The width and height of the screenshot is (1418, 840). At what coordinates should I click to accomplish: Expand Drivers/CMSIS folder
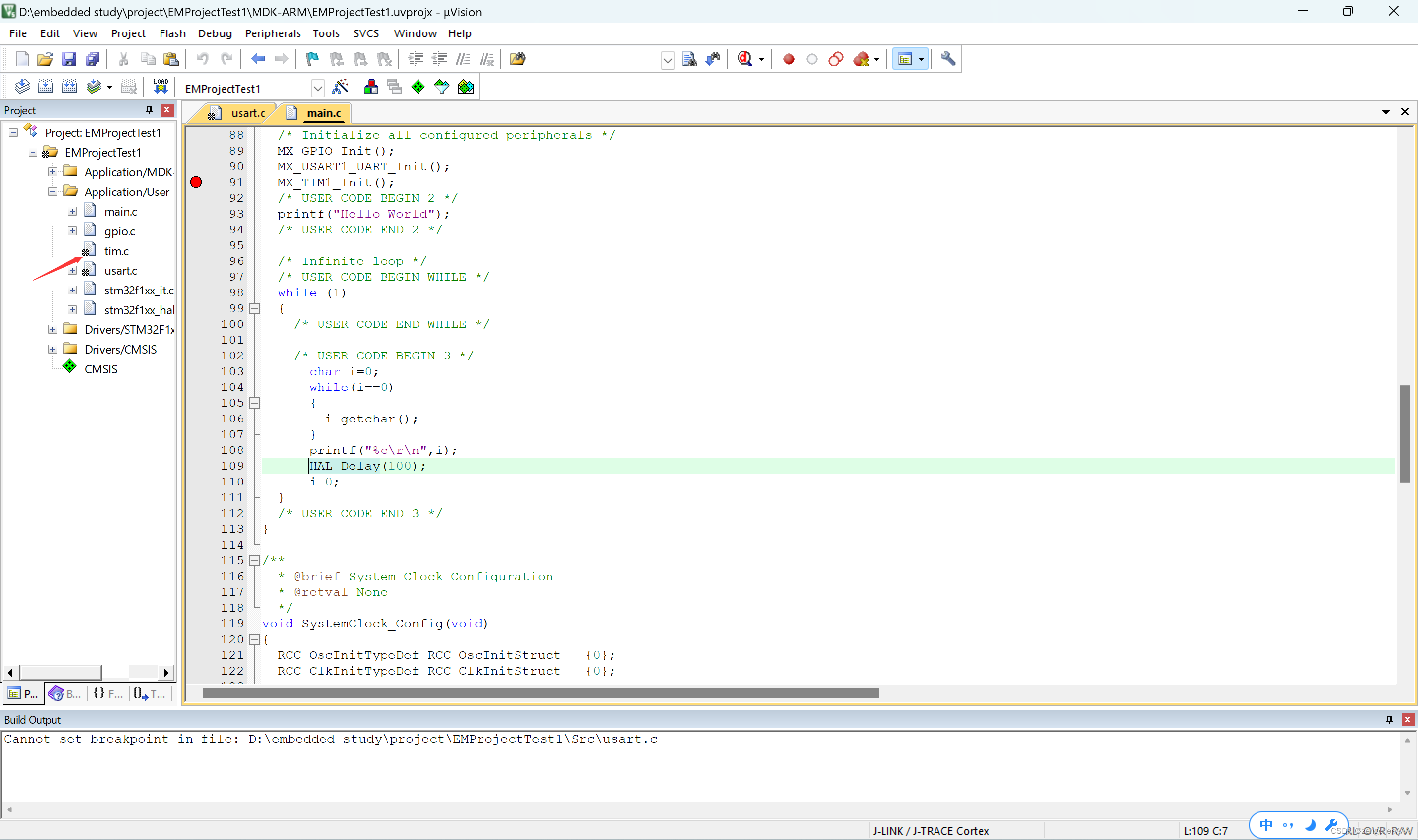pyautogui.click(x=52, y=349)
